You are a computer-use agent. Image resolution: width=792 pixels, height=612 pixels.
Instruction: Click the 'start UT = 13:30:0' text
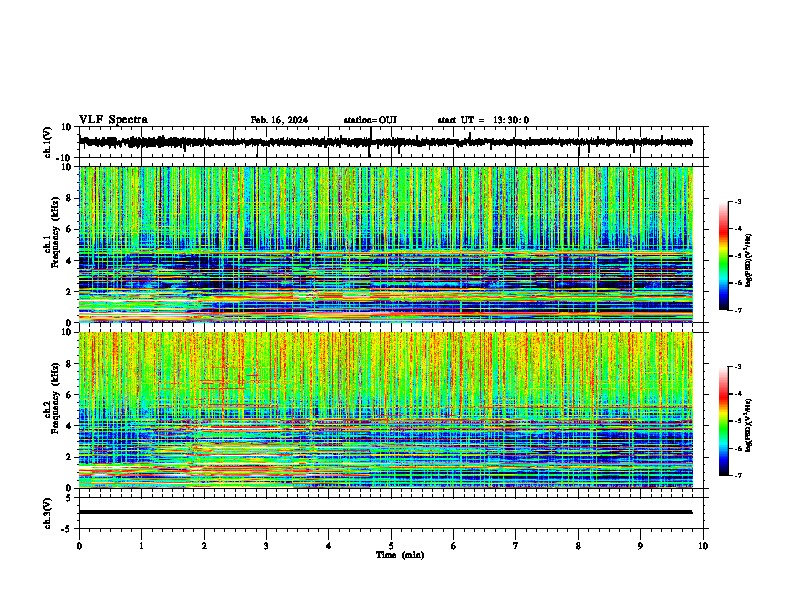[x=483, y=120]
